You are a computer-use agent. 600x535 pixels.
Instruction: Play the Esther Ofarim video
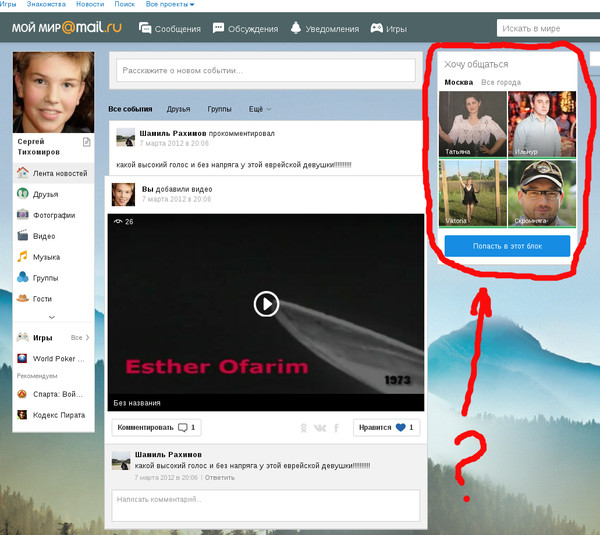click(266, 304)
